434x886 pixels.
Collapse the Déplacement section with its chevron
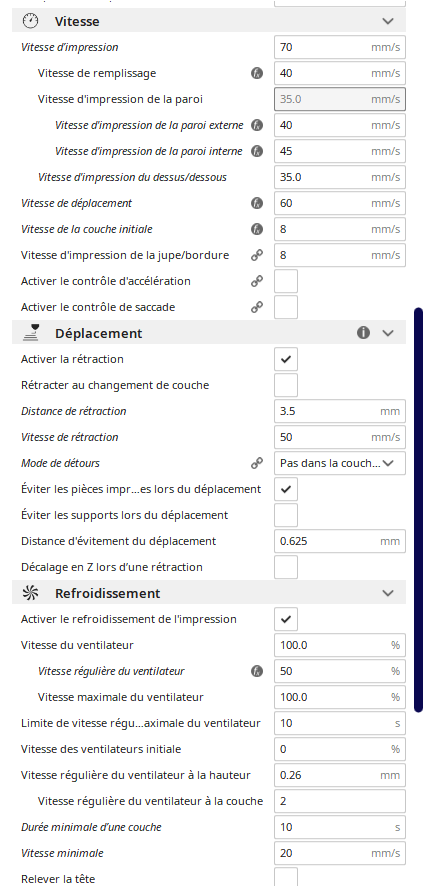pyautogui.click(x=388, y=333)
